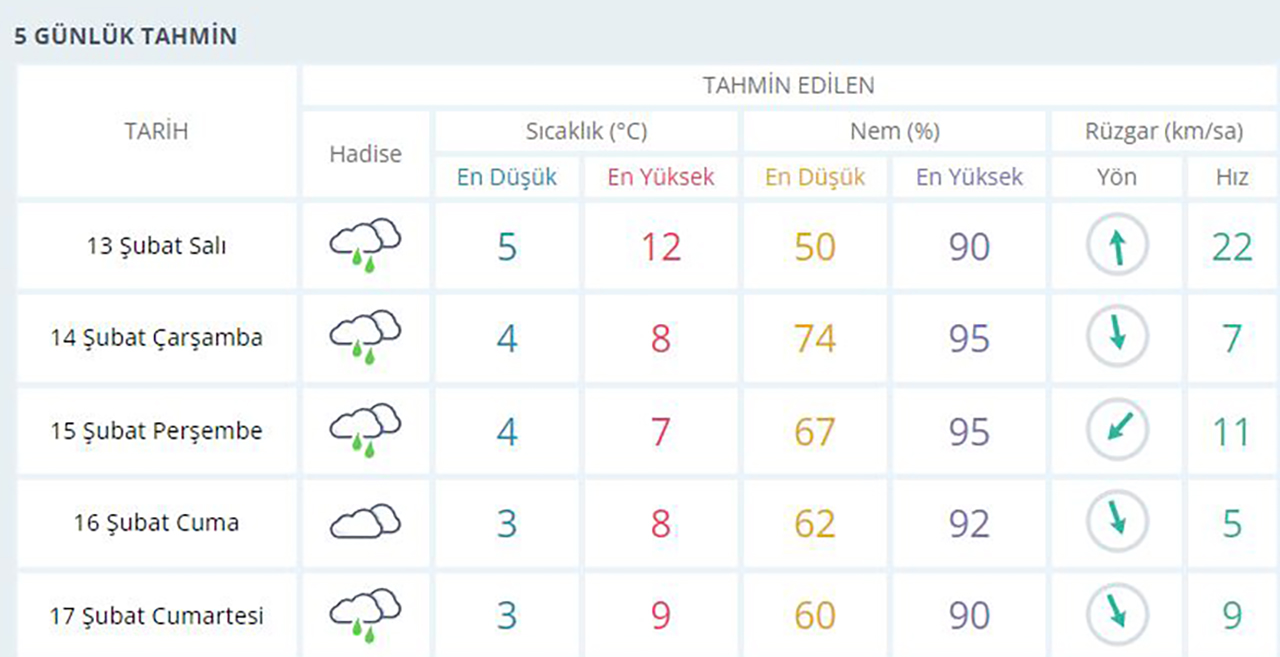The image size is (1280, 657).
Task: Click the rain icon for 14 Şubat Çarşamba
Action: coord(365,337)
